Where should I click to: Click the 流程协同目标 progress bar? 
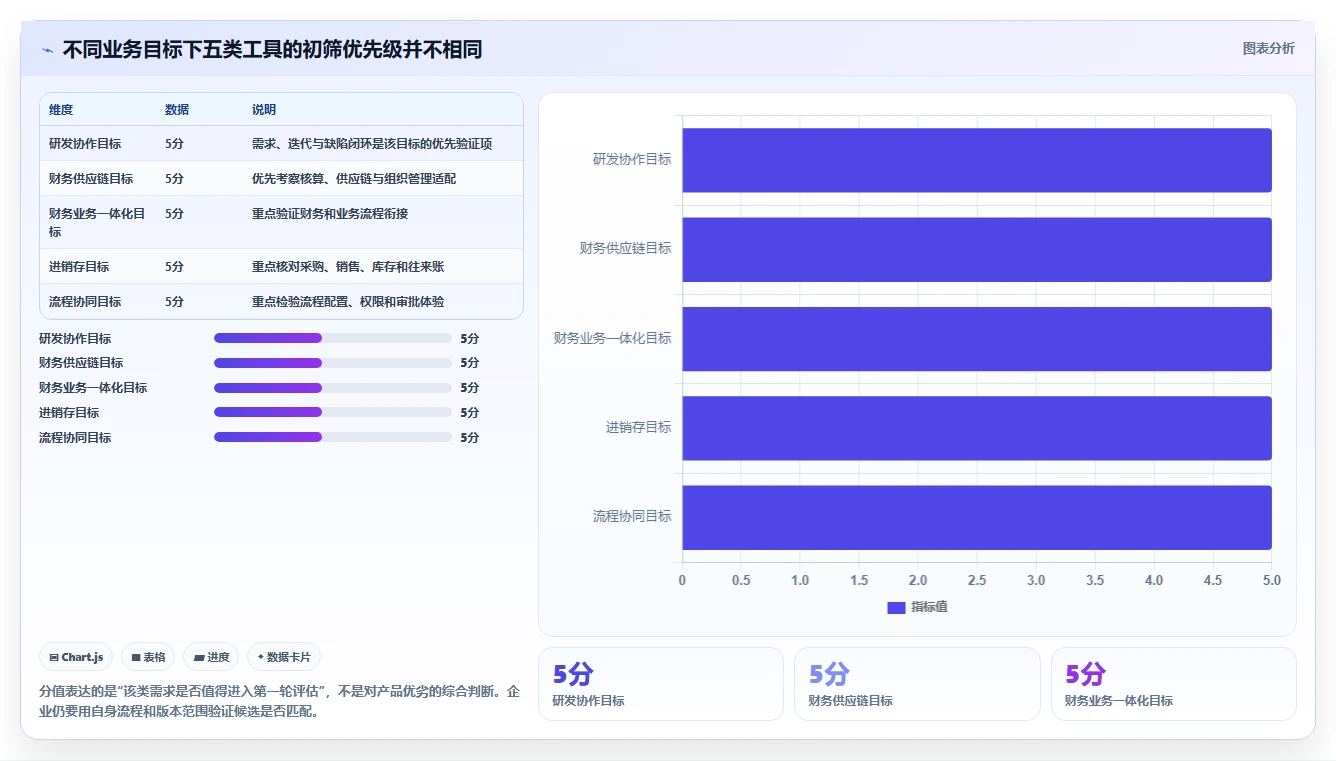333,437
